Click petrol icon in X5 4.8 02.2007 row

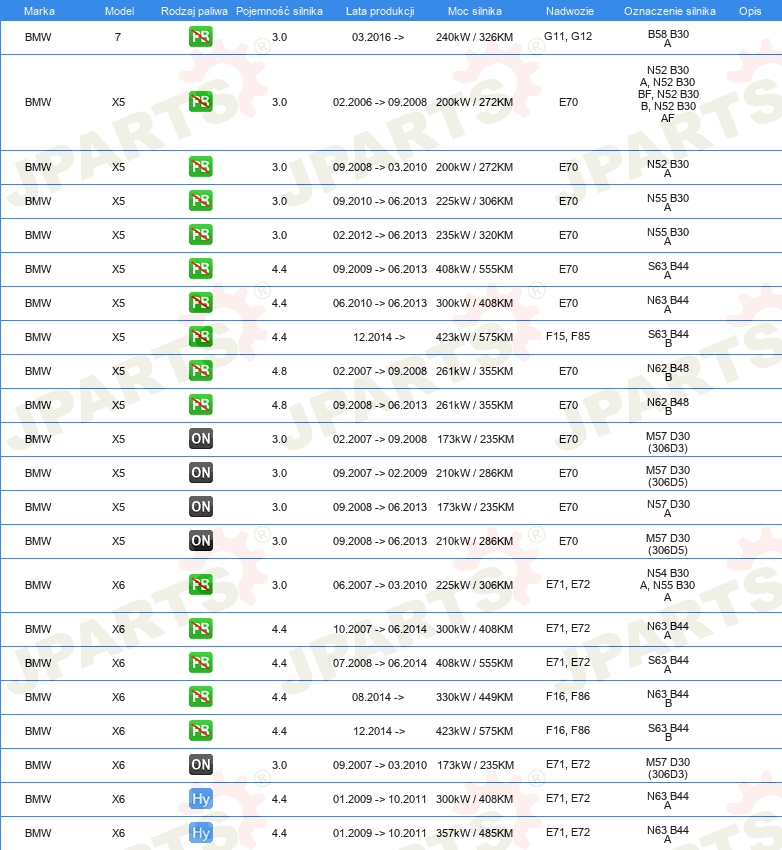click(201, 371)
